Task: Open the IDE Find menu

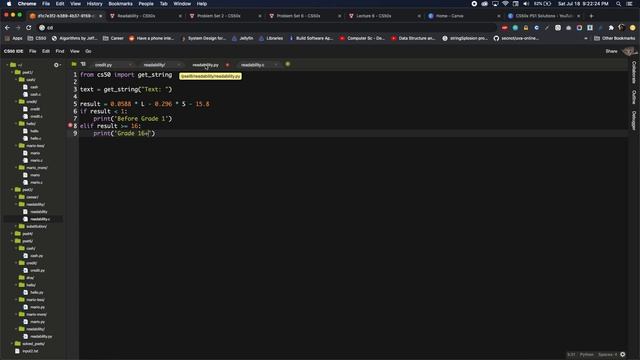Action: pos(60,51)
